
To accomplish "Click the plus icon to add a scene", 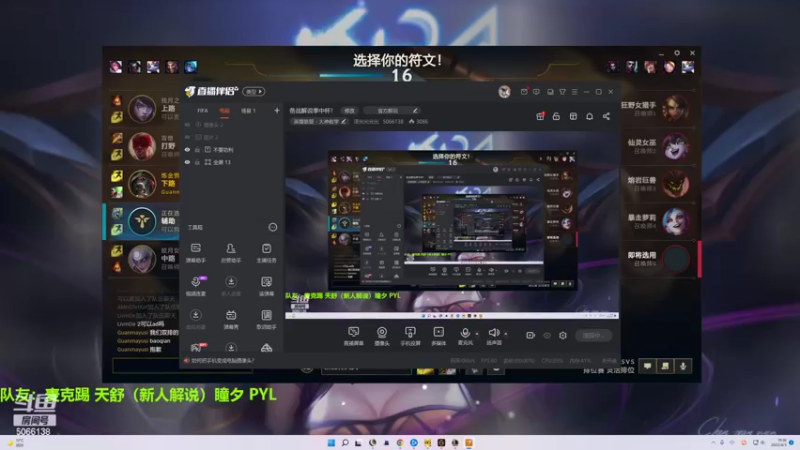I will tap(277, 110).
